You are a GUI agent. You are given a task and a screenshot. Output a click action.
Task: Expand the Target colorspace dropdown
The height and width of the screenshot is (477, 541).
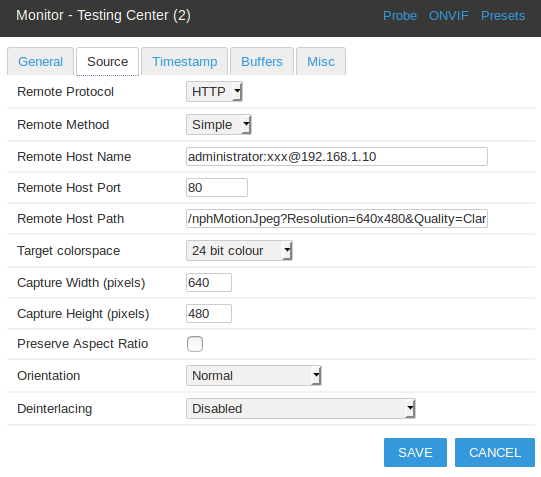pyautogui.click(x=239, y=250)
